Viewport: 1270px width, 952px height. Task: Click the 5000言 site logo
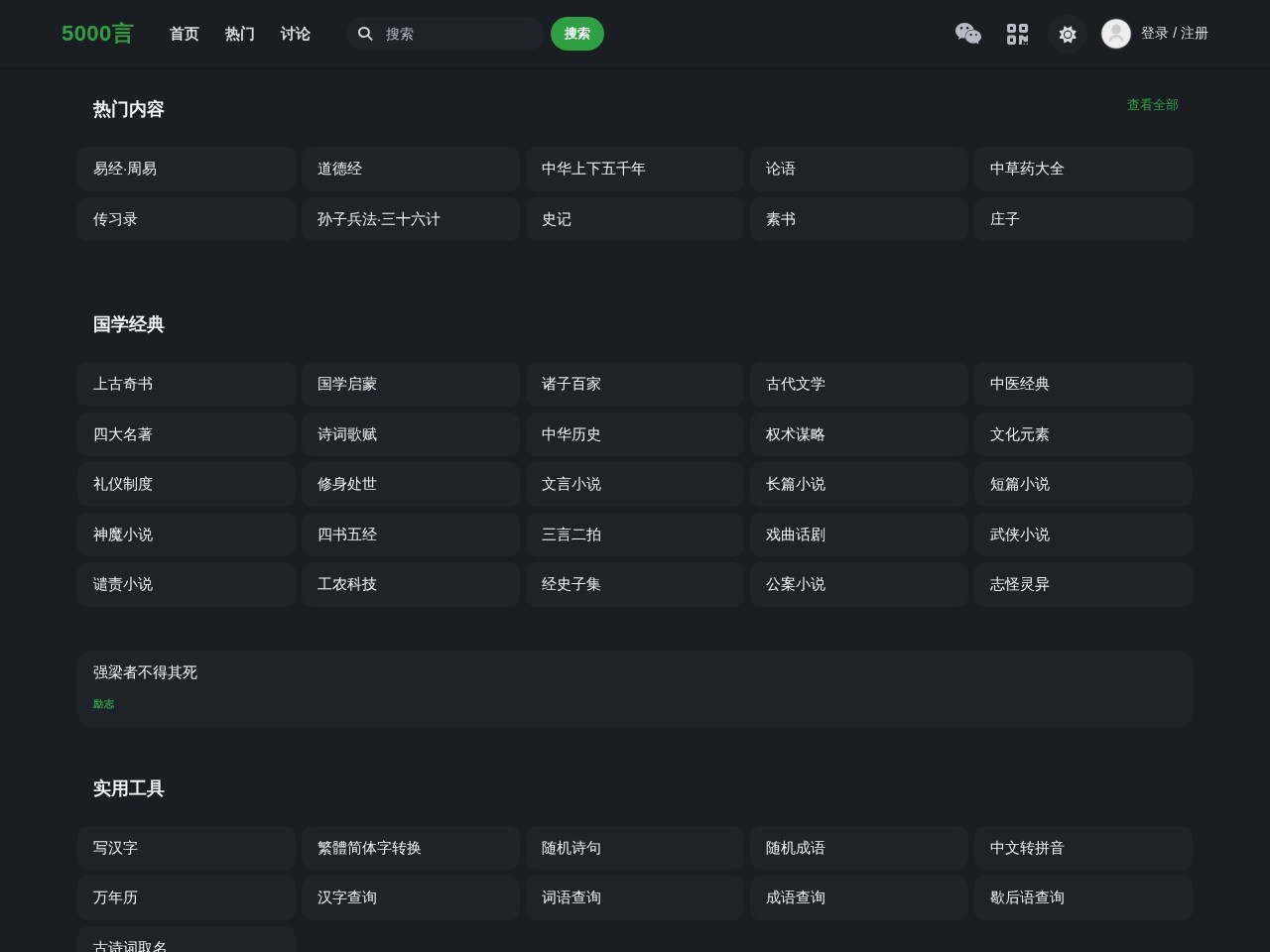[x=97, y=34]
